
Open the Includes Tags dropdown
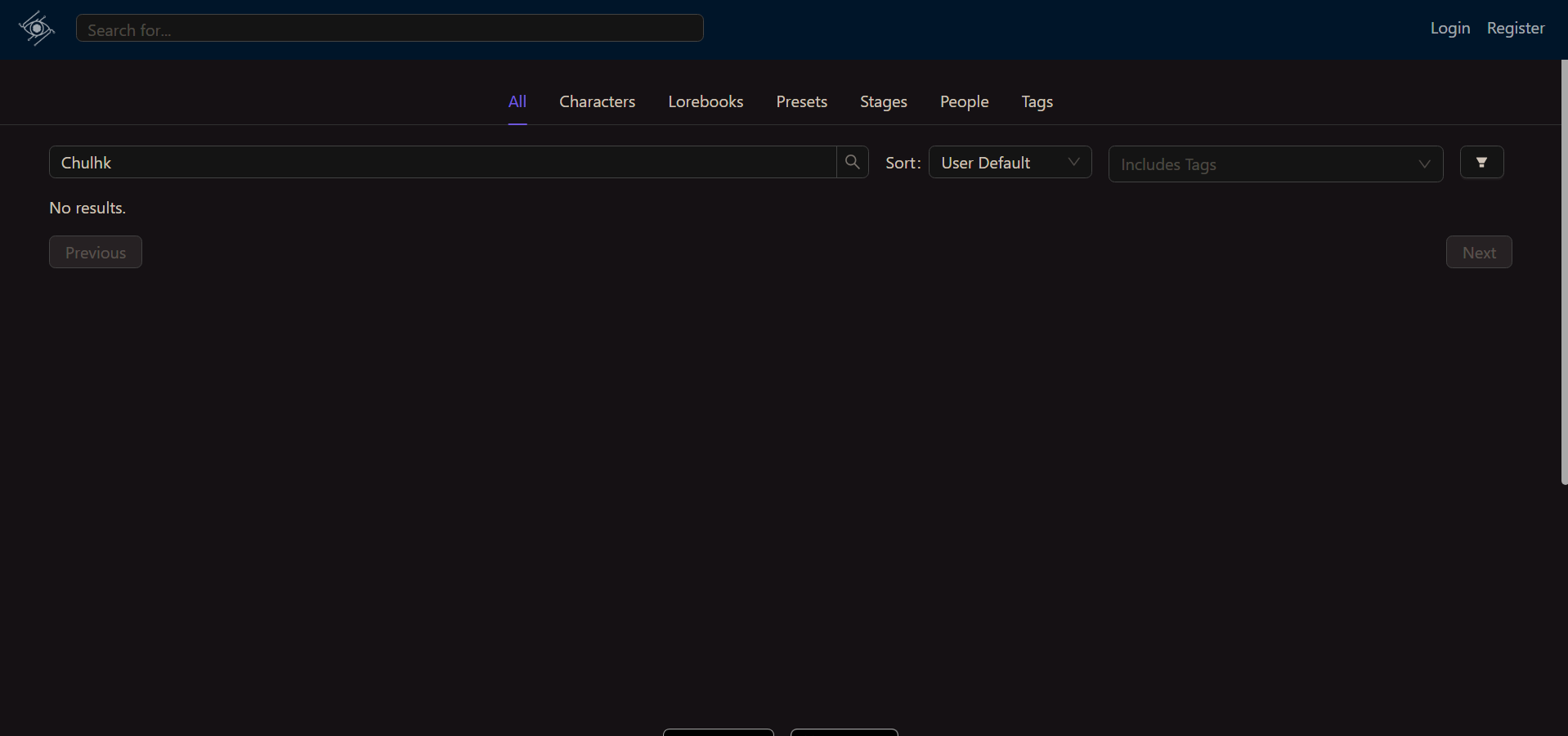(1275, 164)
